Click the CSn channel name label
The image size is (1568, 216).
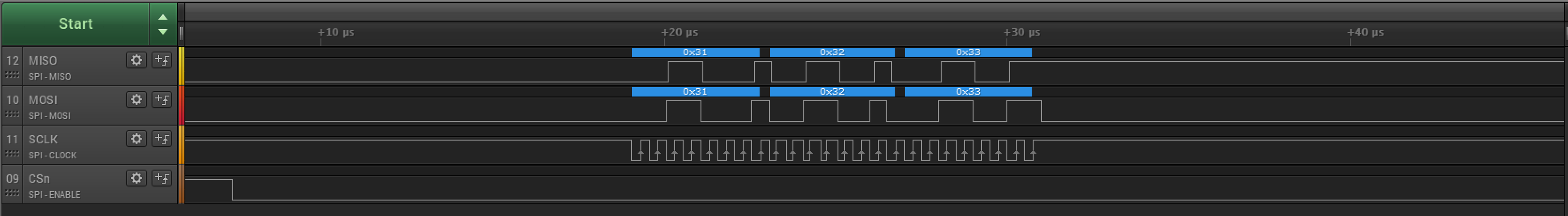[x=39, y=178]
